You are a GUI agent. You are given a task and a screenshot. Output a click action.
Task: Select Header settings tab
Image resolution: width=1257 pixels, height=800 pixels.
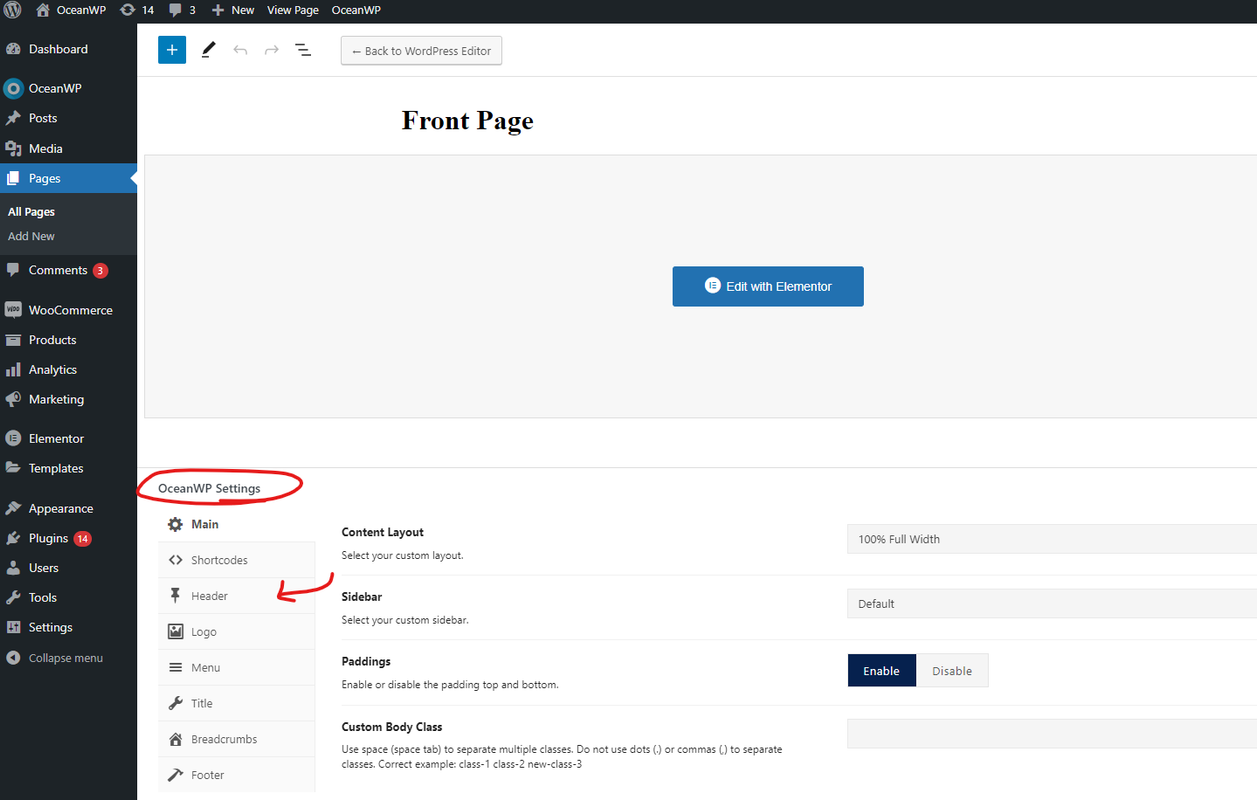(237, 596)
